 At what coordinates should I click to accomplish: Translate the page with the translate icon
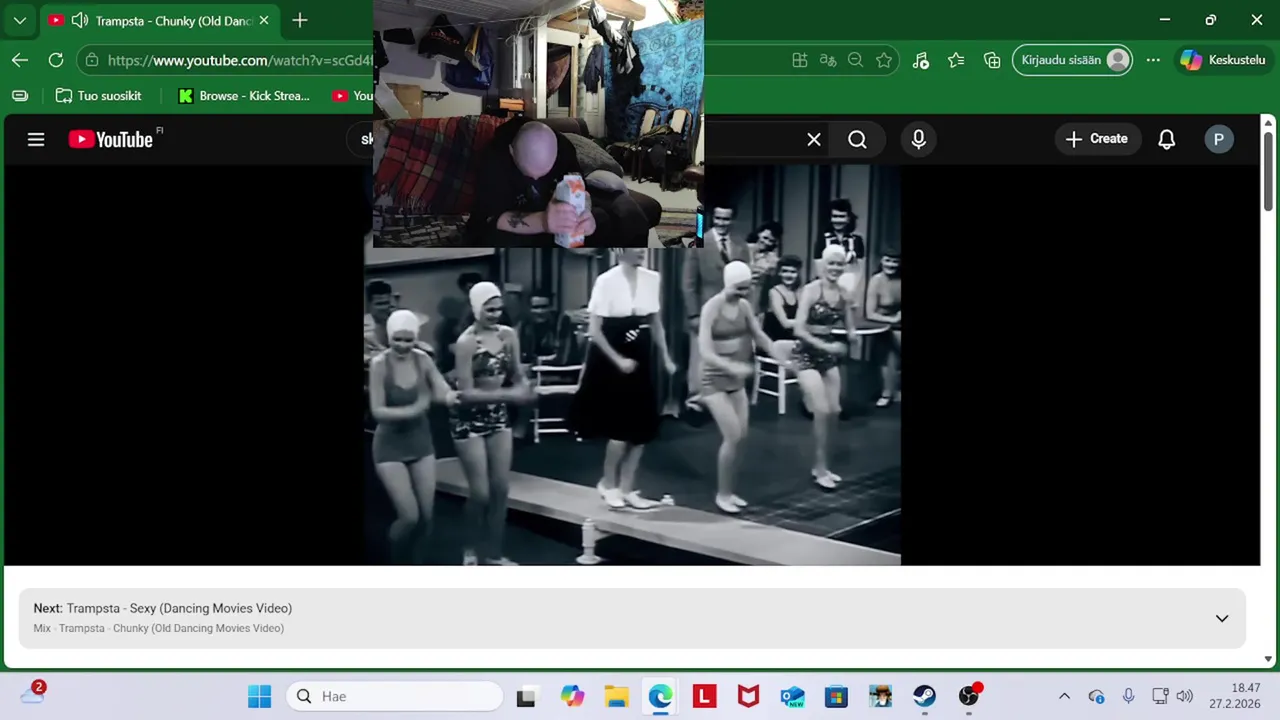tap(828, 60)
